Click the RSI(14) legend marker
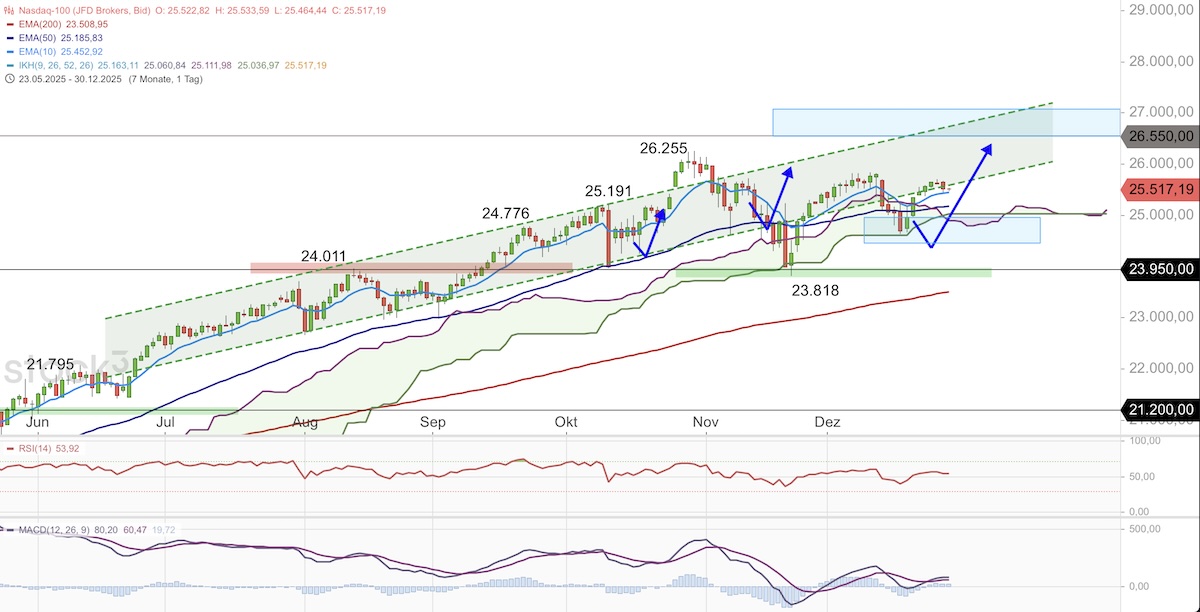 pyautogui.click(x=9, y=448)
